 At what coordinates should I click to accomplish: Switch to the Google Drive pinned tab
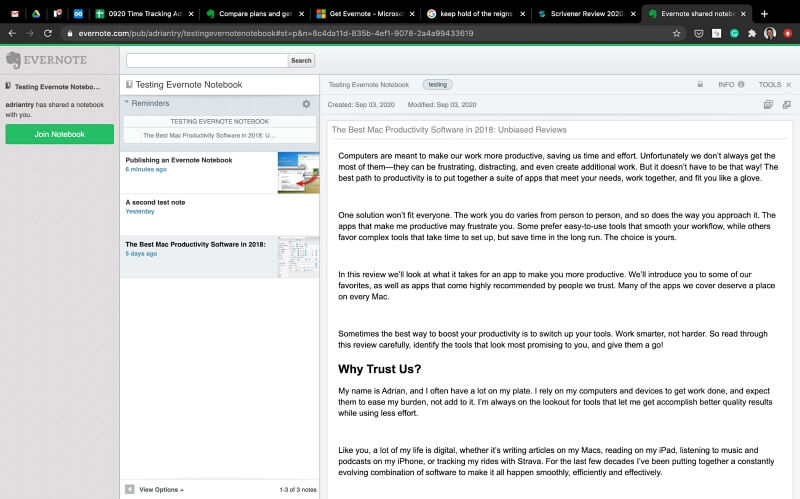coord(36,14)
